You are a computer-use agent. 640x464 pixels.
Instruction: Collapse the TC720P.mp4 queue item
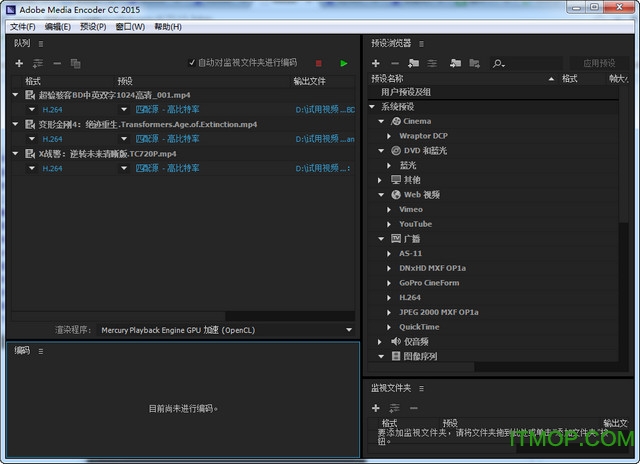(16, 154)
